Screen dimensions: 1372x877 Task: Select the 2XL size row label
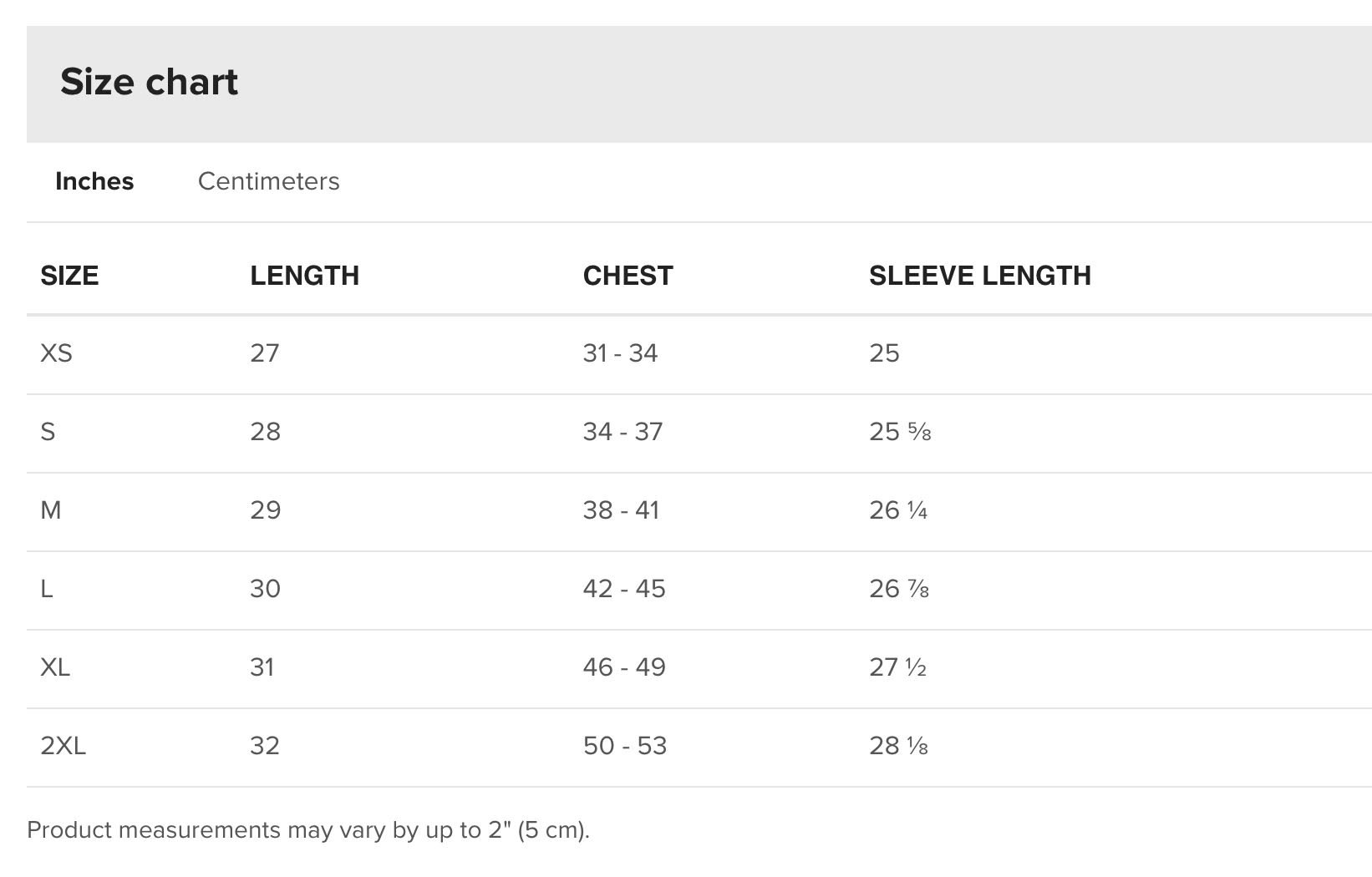tap(63, 746)
